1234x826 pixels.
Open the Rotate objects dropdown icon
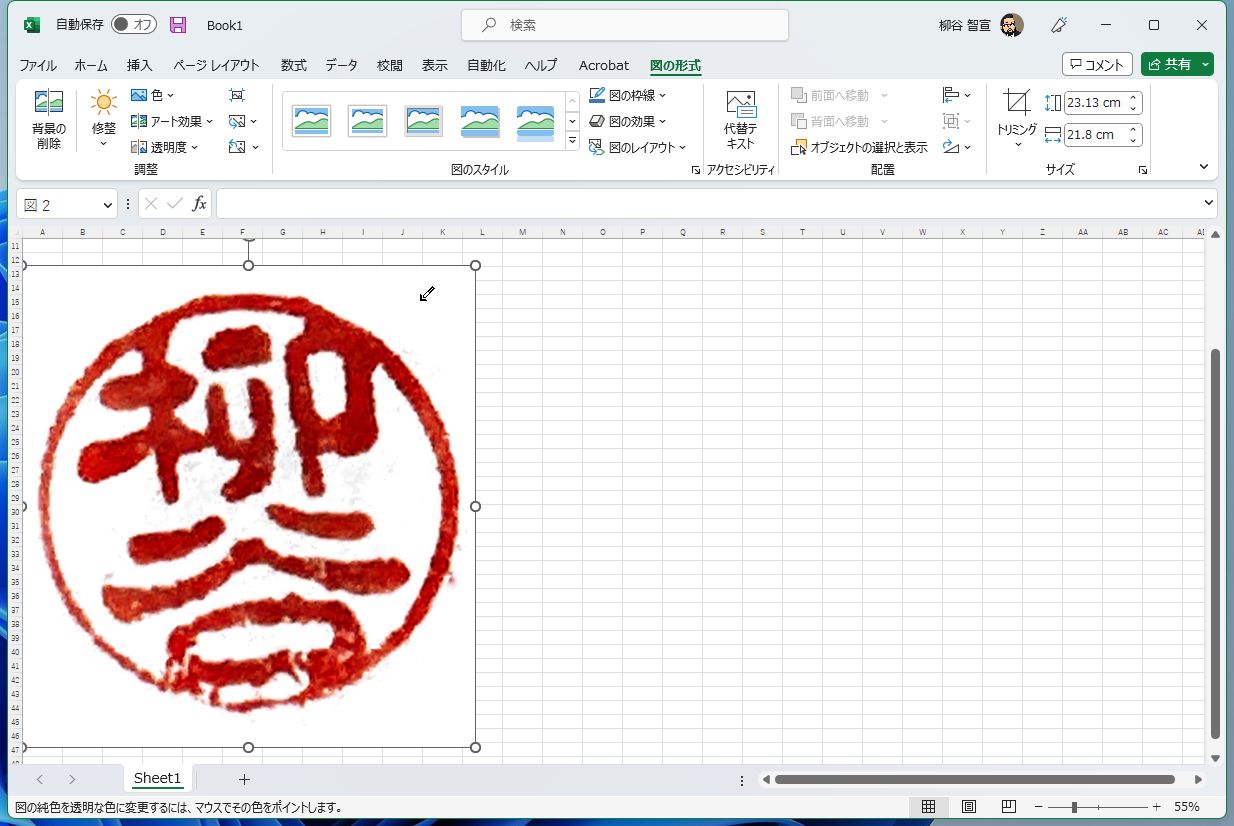pos(957,147)
